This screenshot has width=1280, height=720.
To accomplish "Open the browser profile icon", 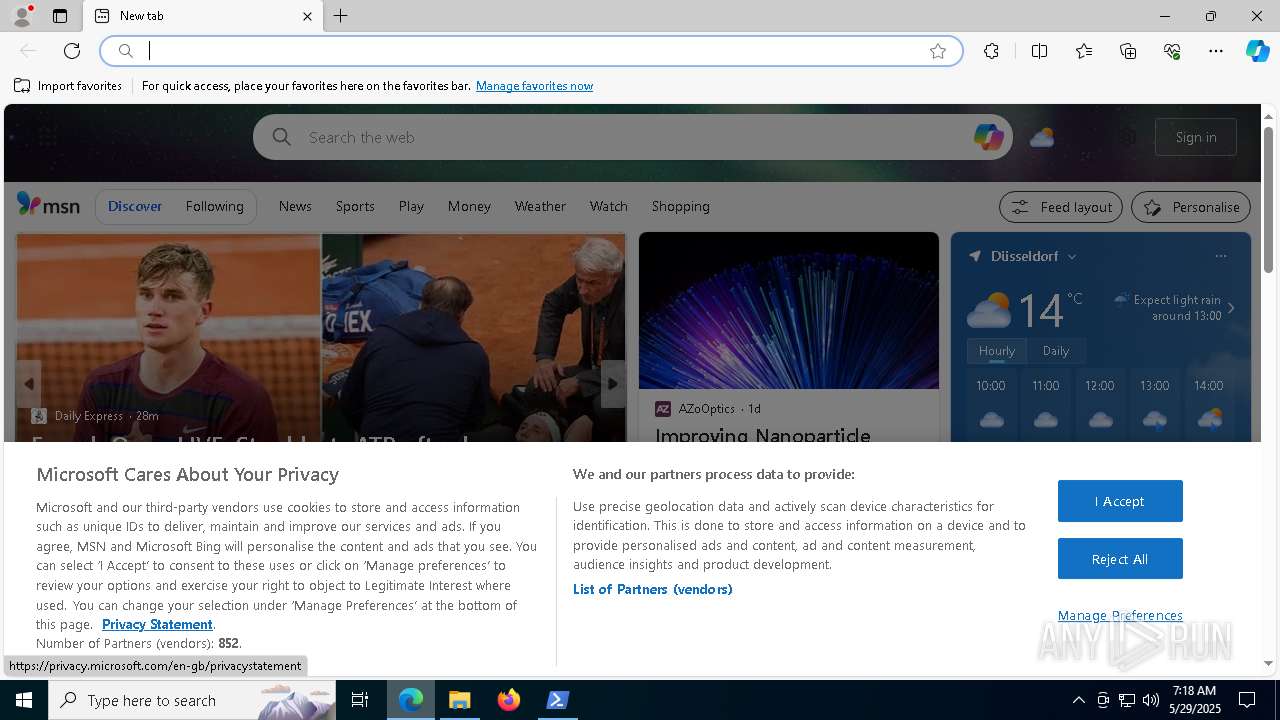I will pyautogui.click(x=22, y=16).
